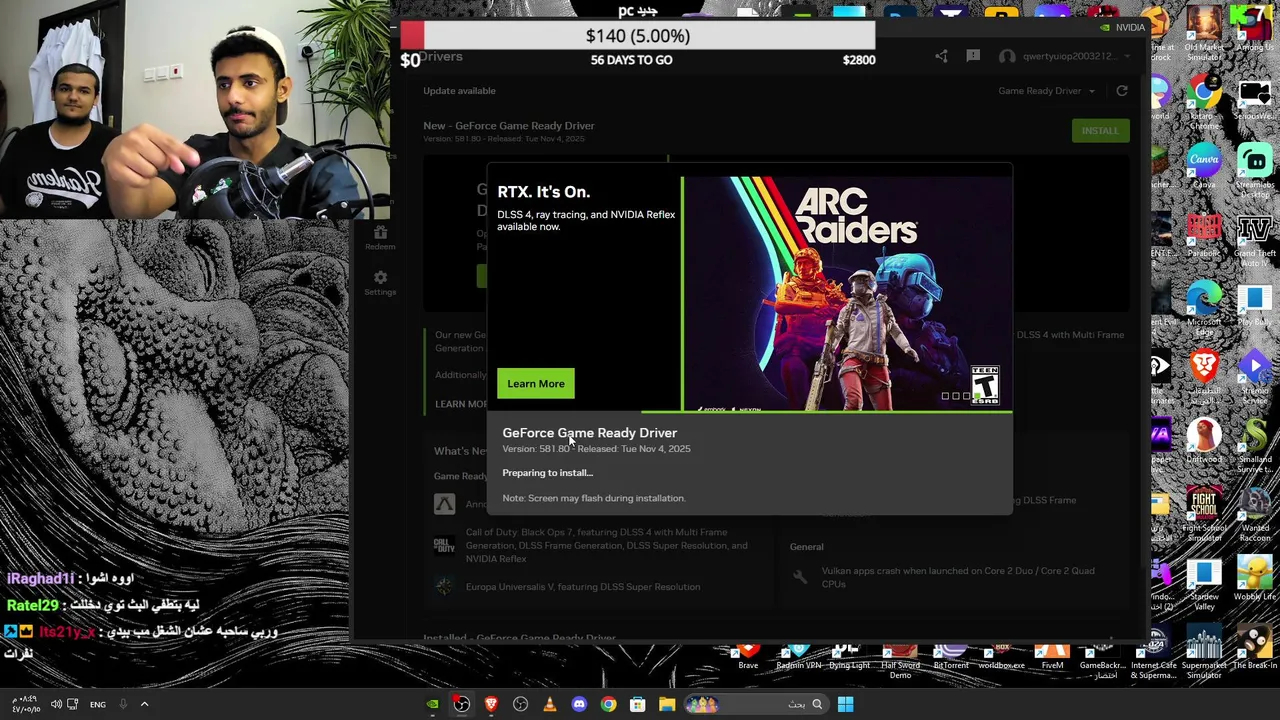Click the worldbox.exe desktop shortcut
The height and width of the screenshot is (720, 1280).
tap(1001, 657)
